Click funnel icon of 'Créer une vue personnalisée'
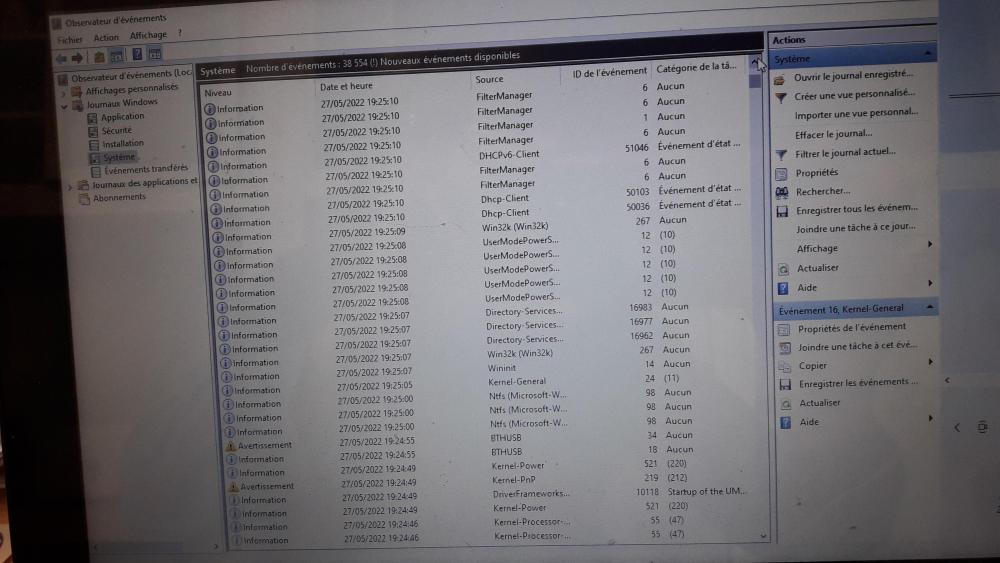 click(781, 98)
